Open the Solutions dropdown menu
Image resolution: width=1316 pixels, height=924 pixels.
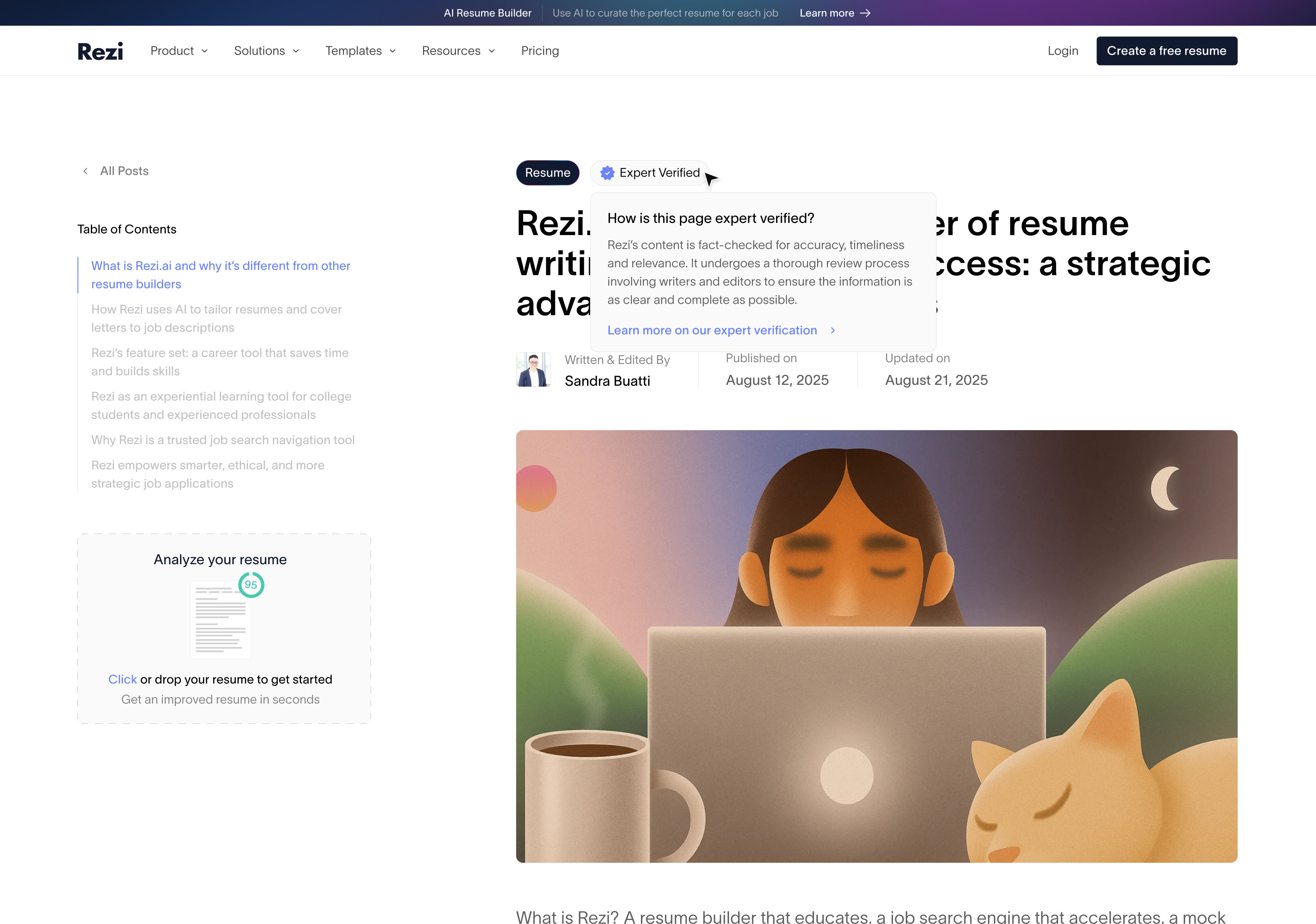click(x=267, y=51)
